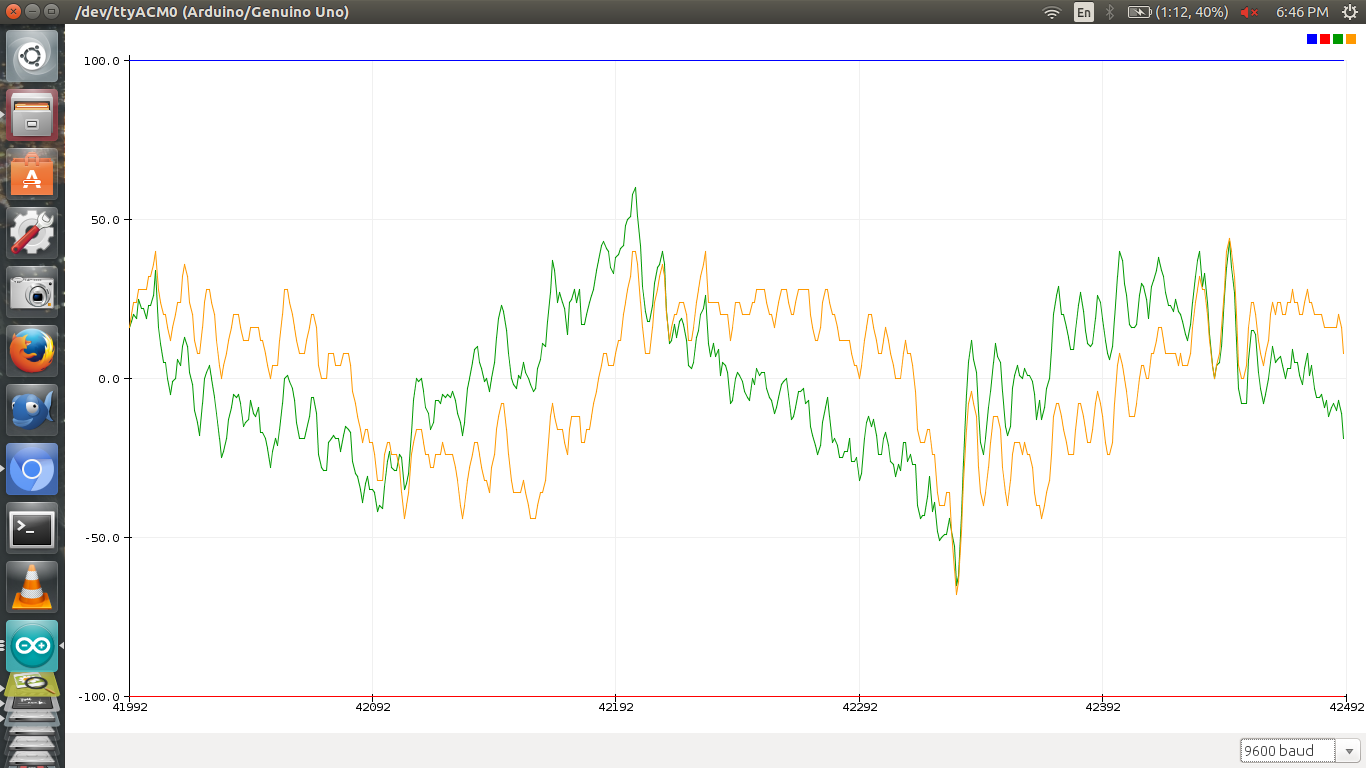Open the Terminal from the launcher

point(32,528)
